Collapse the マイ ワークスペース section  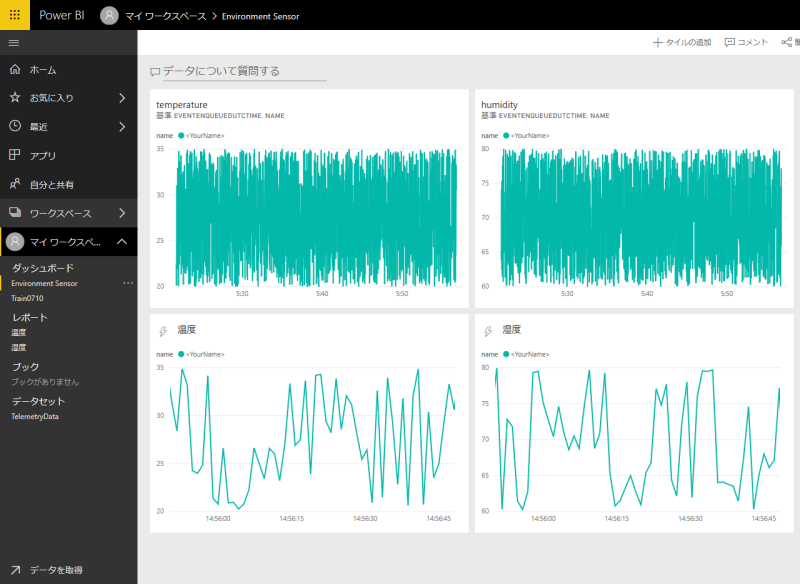(x=121, y=242)
